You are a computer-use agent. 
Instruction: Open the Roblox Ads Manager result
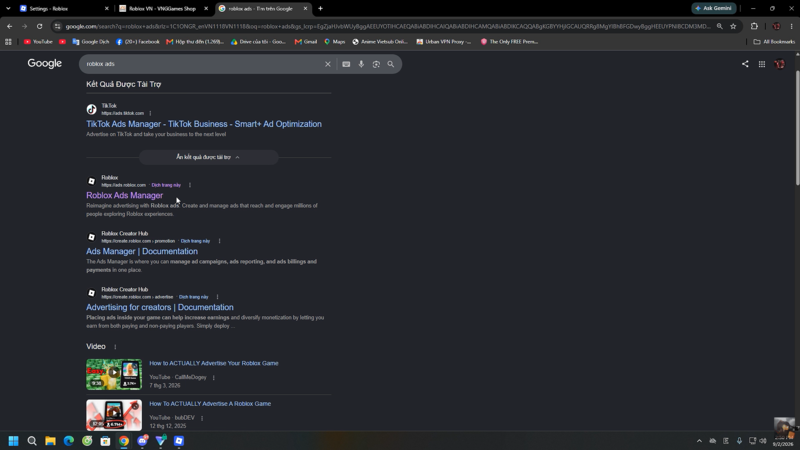(x=124, y=195)
